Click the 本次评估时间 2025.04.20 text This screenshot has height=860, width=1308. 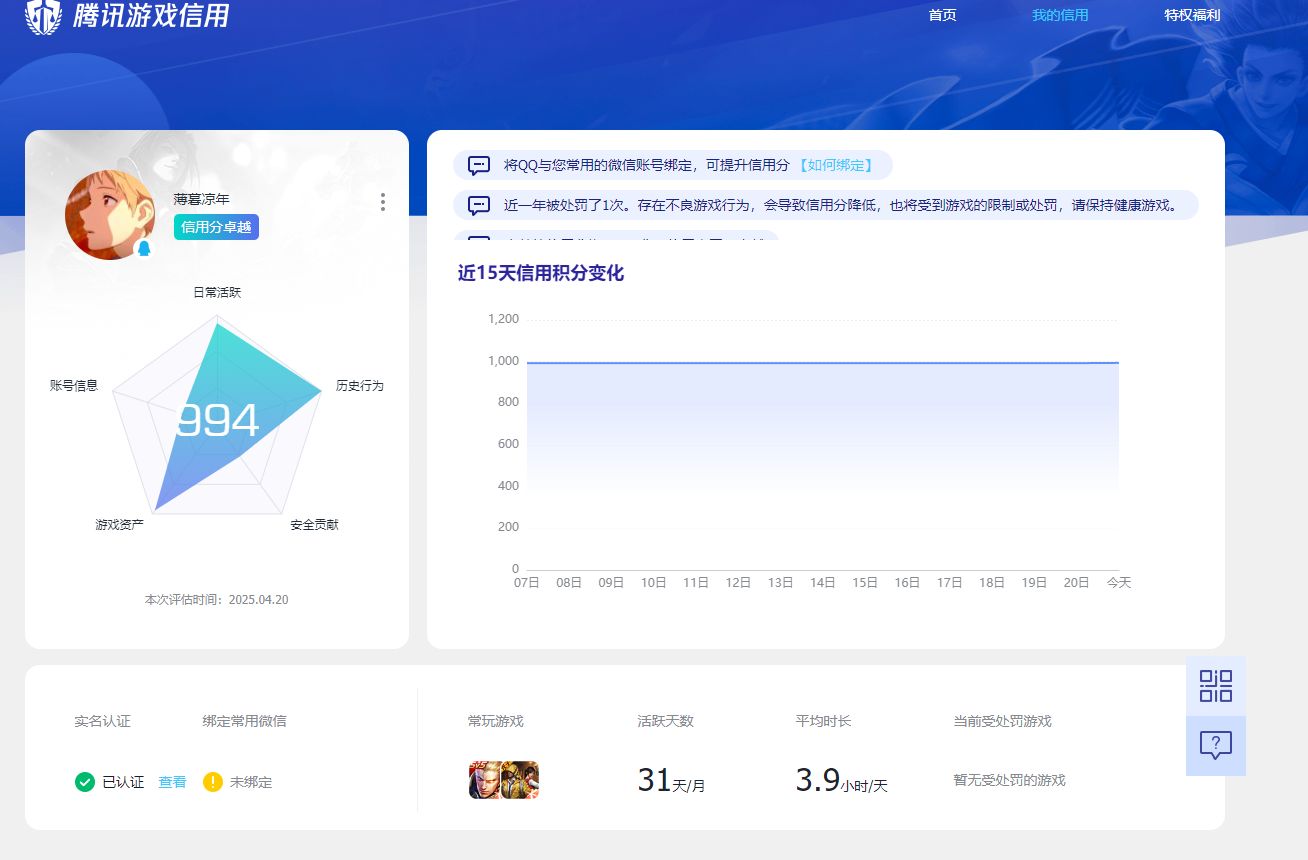[217, 600]
